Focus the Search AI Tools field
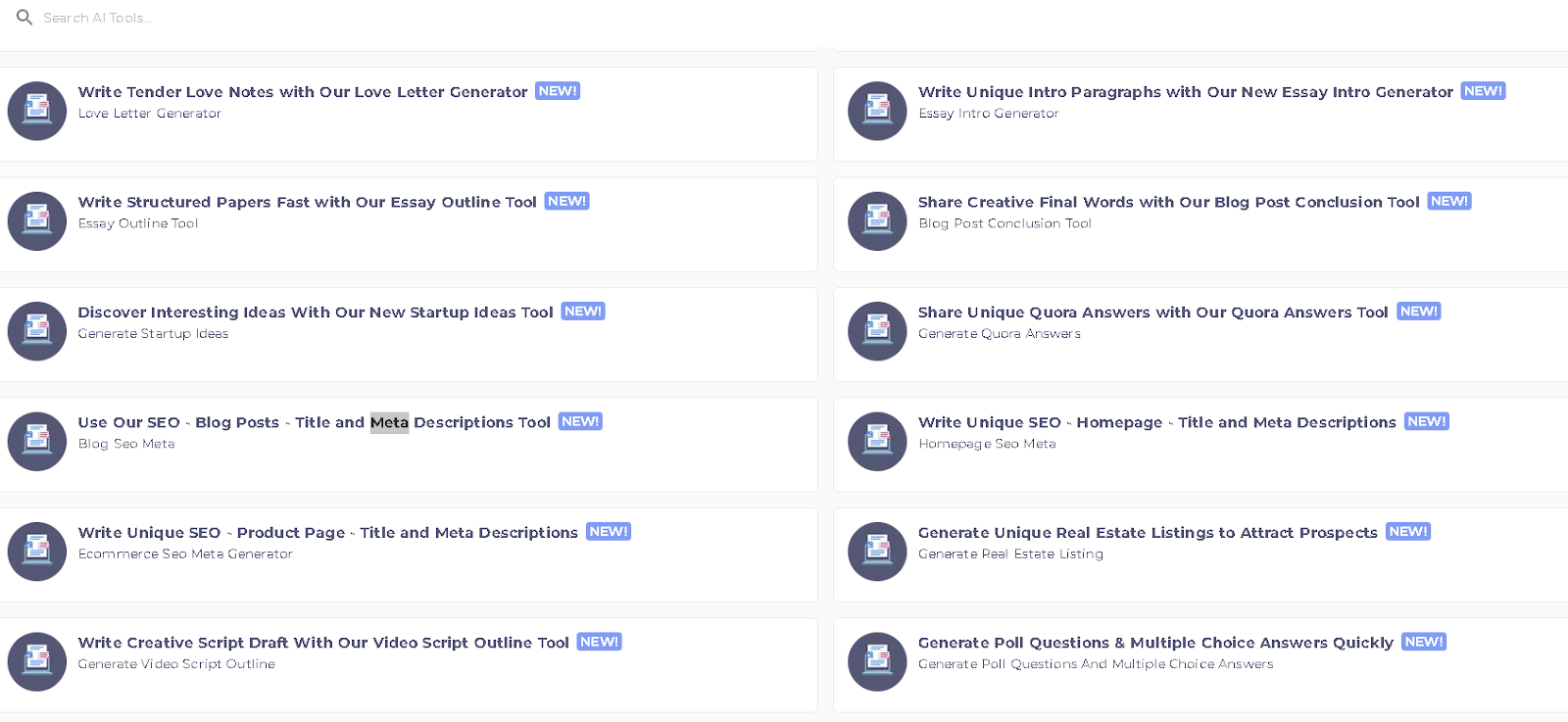1568x722 pixels. [x=98, y=18]
